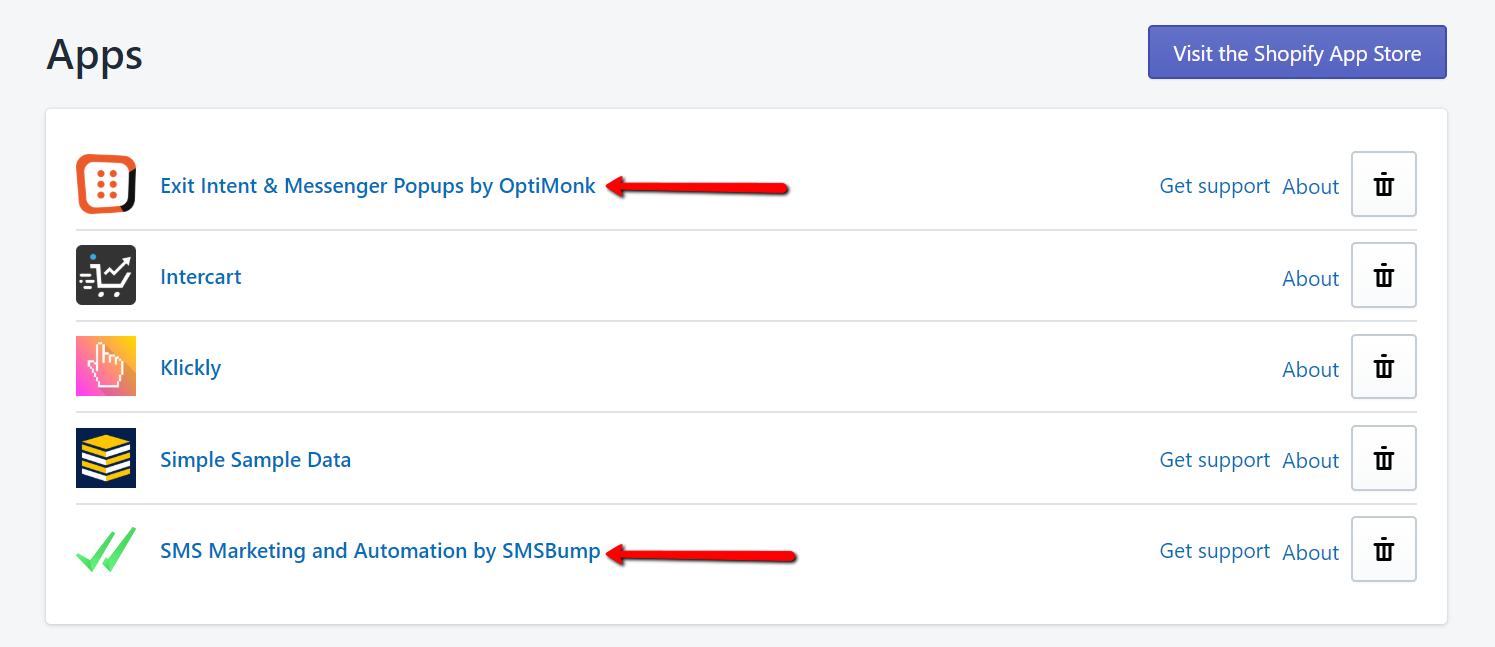Delete Simple Sample Data via trash icon
Image resolution: width=1495 pixels, height=647 pixels.
(1384, 458)
